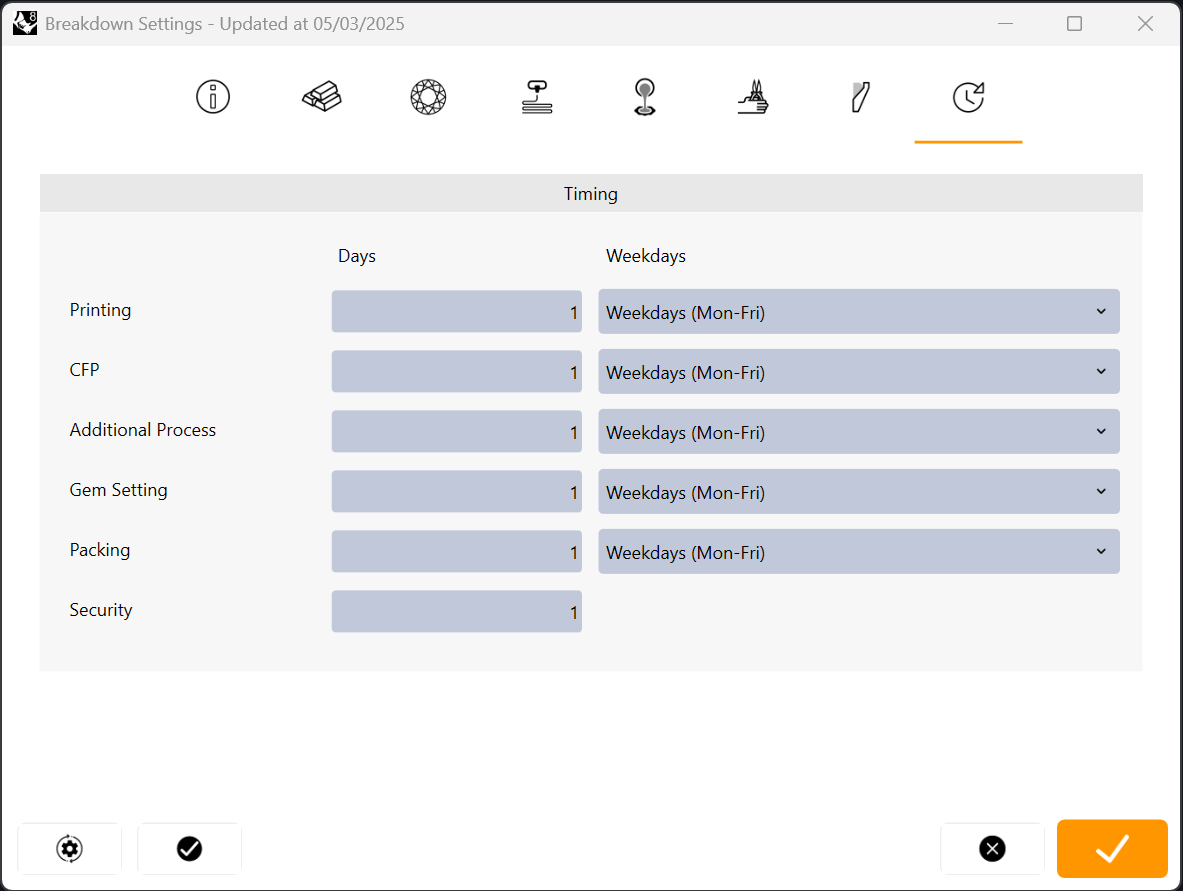Open the metal bars tab icon

322,97
